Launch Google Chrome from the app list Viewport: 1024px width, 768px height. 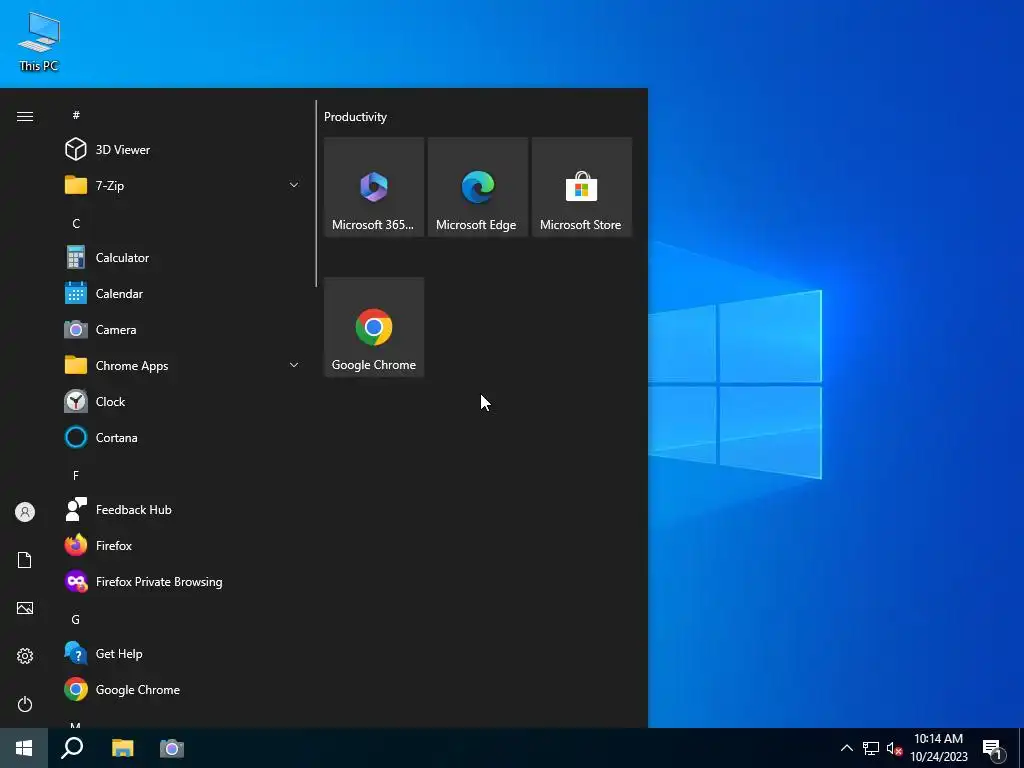click(x=183, y=690)
